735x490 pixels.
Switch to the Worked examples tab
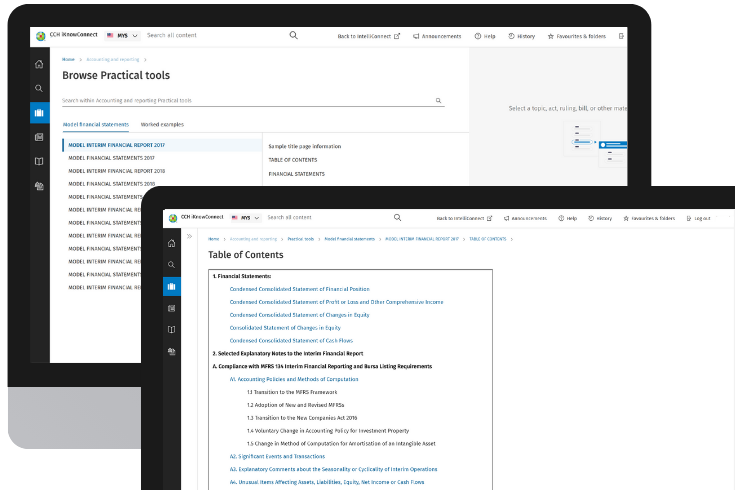coord(162,124)
